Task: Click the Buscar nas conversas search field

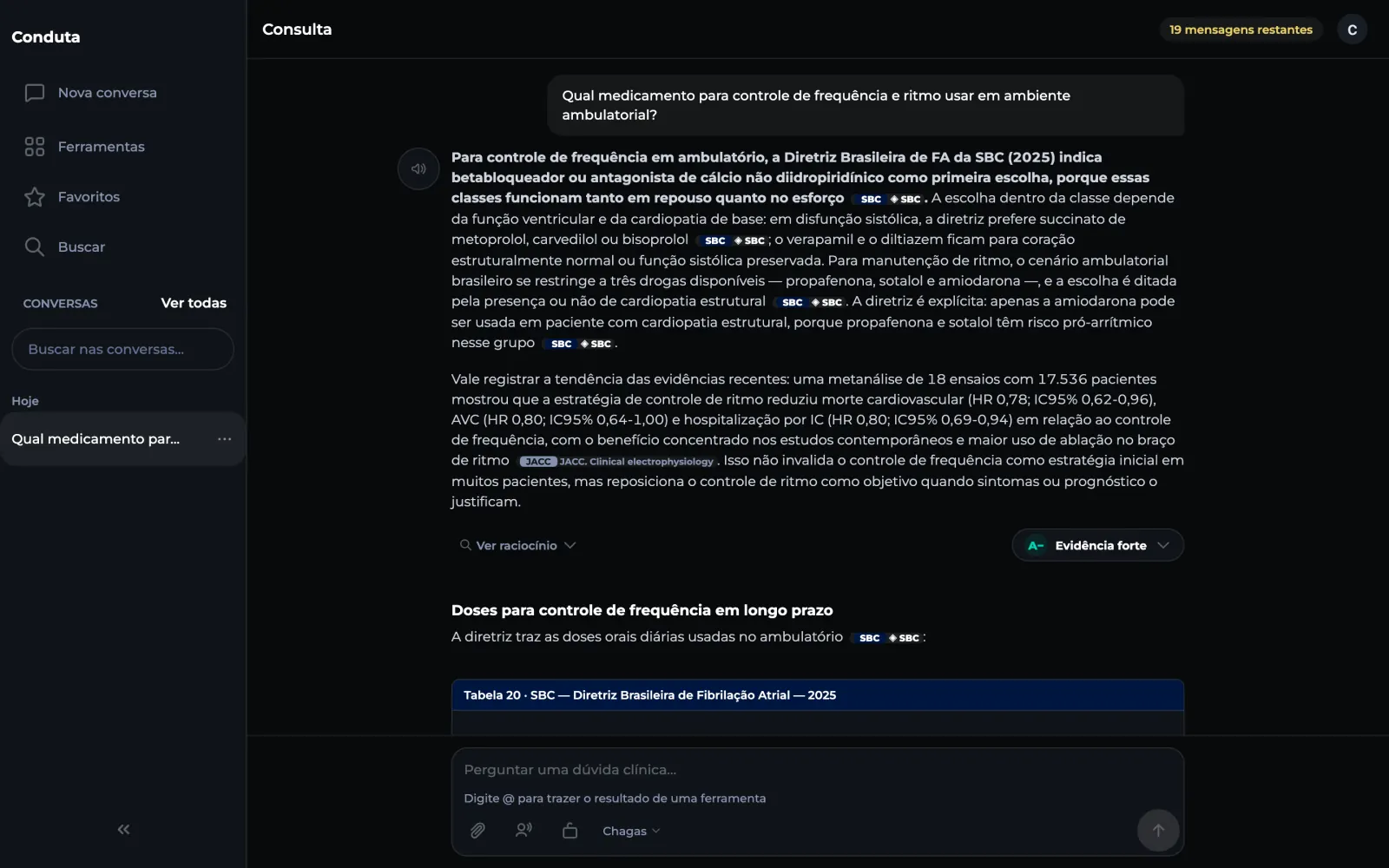Action: (x=122, y=349)
